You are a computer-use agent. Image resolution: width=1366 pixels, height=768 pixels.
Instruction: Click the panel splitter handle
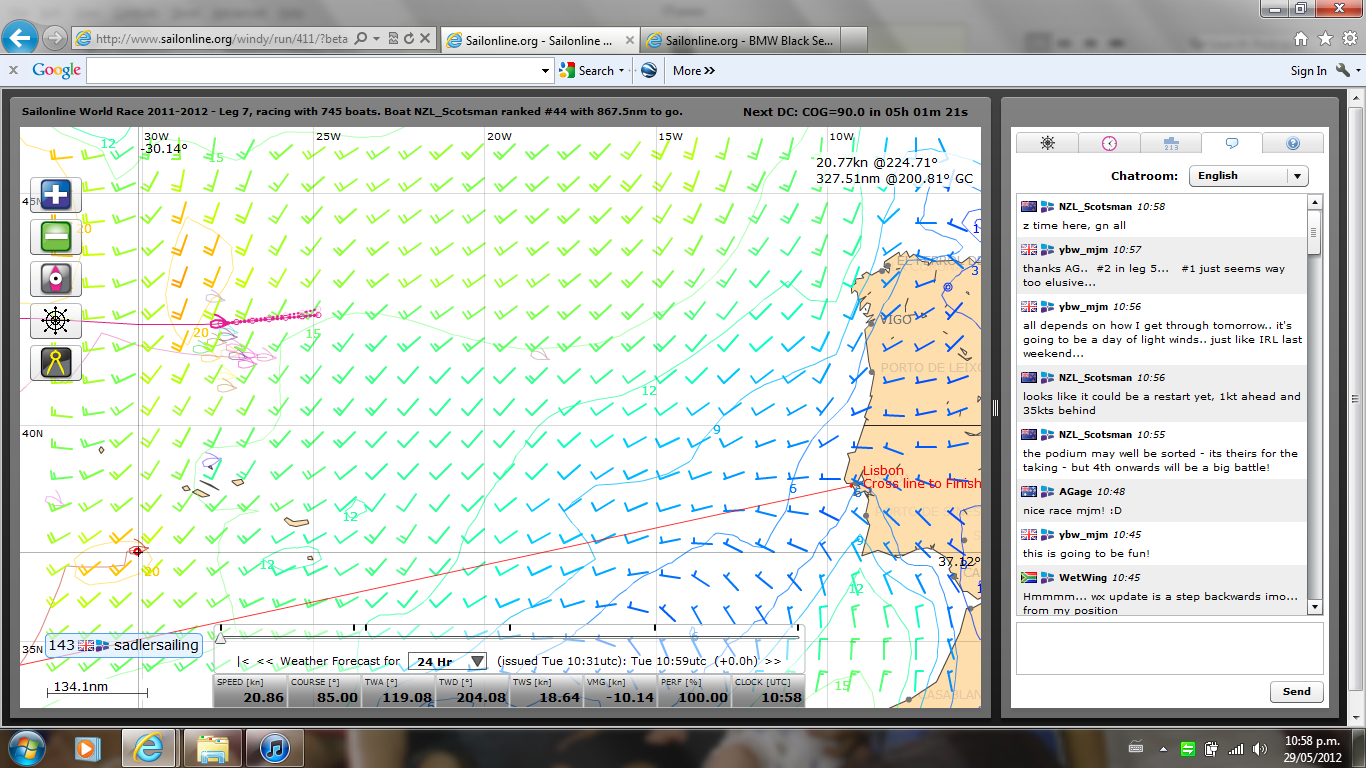995,408
